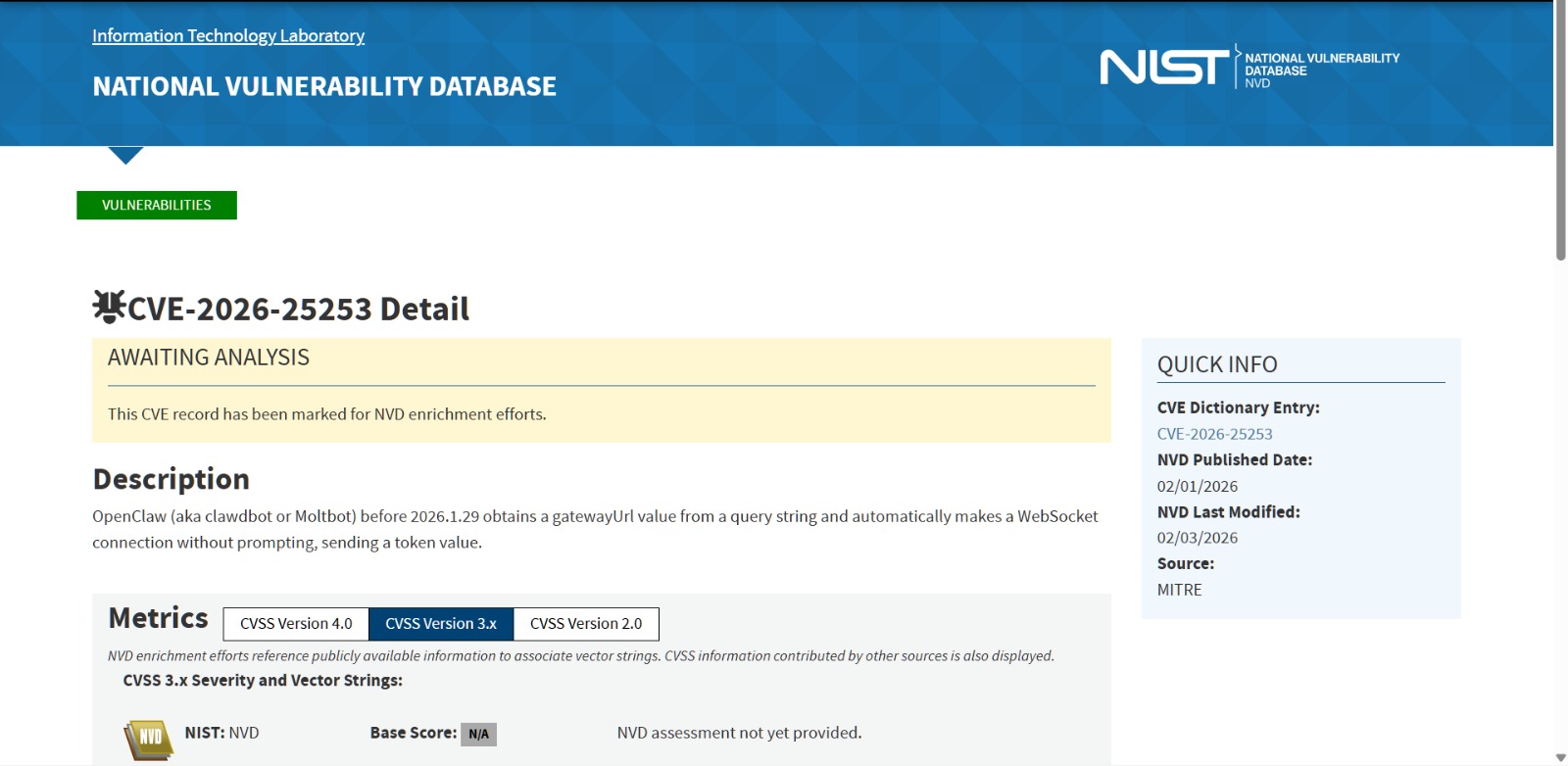Switch to the CVSS Version 4.0 tab

296,624
